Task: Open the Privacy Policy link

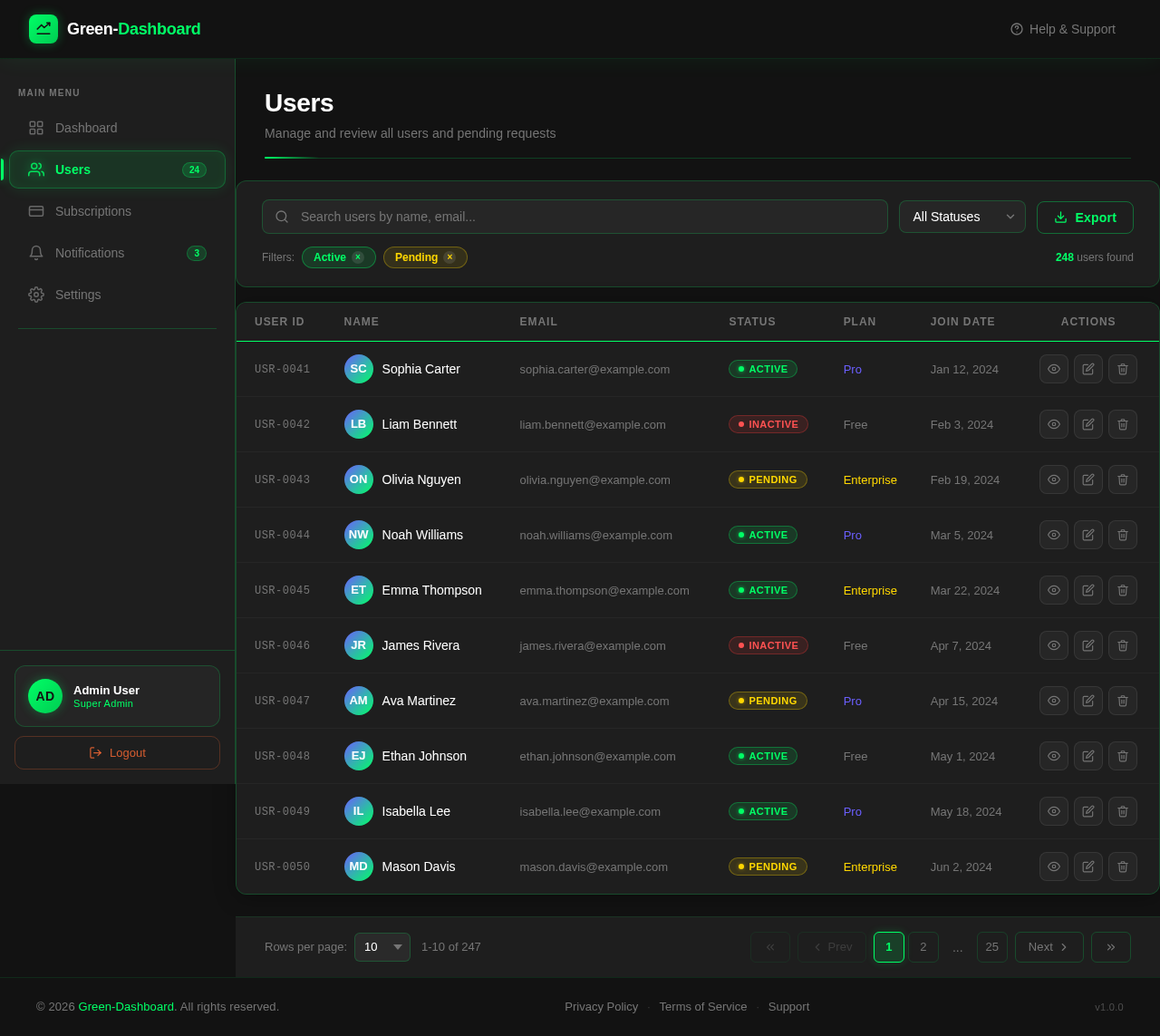Action: tap(601, 1007)
